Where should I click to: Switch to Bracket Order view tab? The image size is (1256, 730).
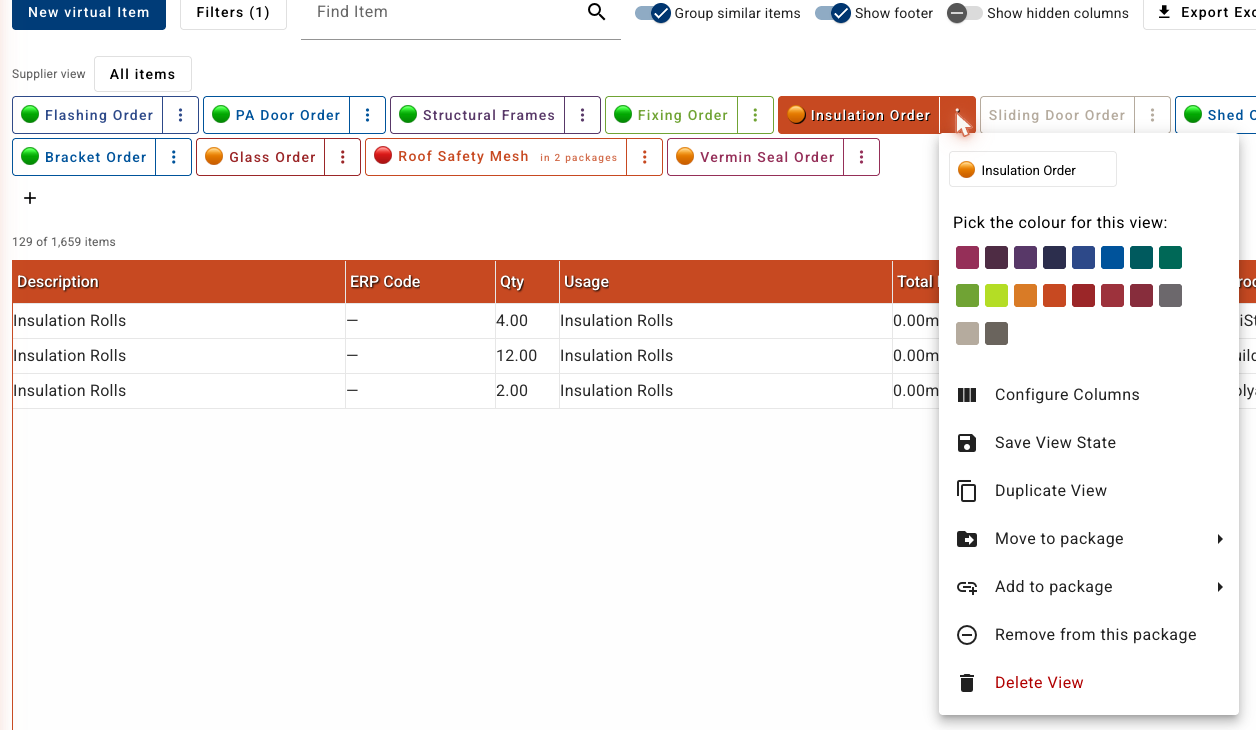(85, 157)
